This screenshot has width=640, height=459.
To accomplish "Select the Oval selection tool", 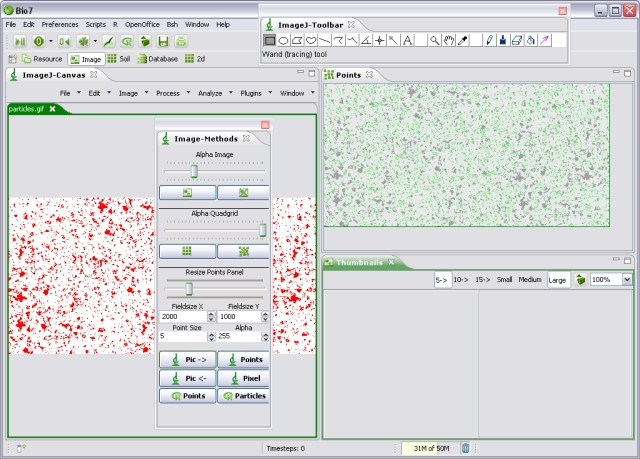I will click(x=283, y=40).
